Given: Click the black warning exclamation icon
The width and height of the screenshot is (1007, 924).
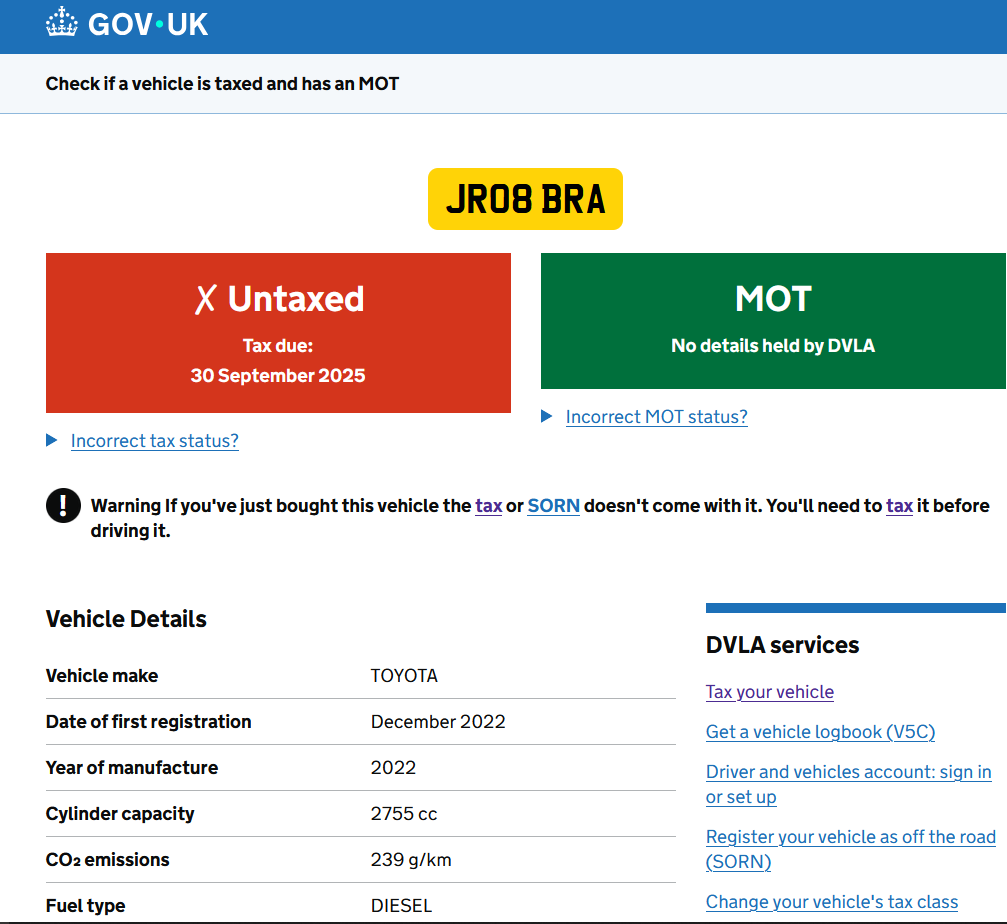Looking at the screenshot, I should pos(63,505).
